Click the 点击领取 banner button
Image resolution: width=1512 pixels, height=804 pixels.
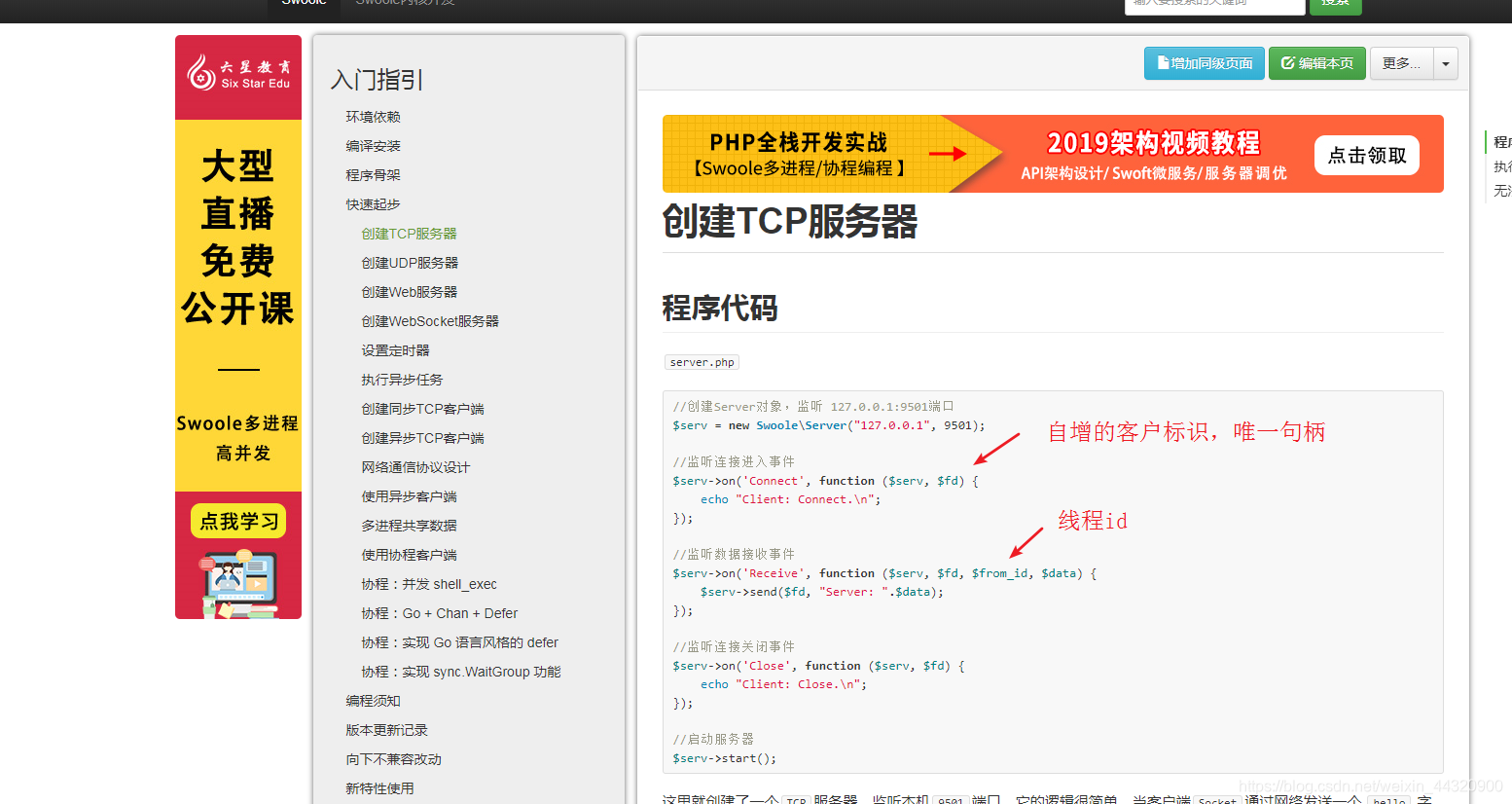pyautogui.click(x=1367, y=155)
